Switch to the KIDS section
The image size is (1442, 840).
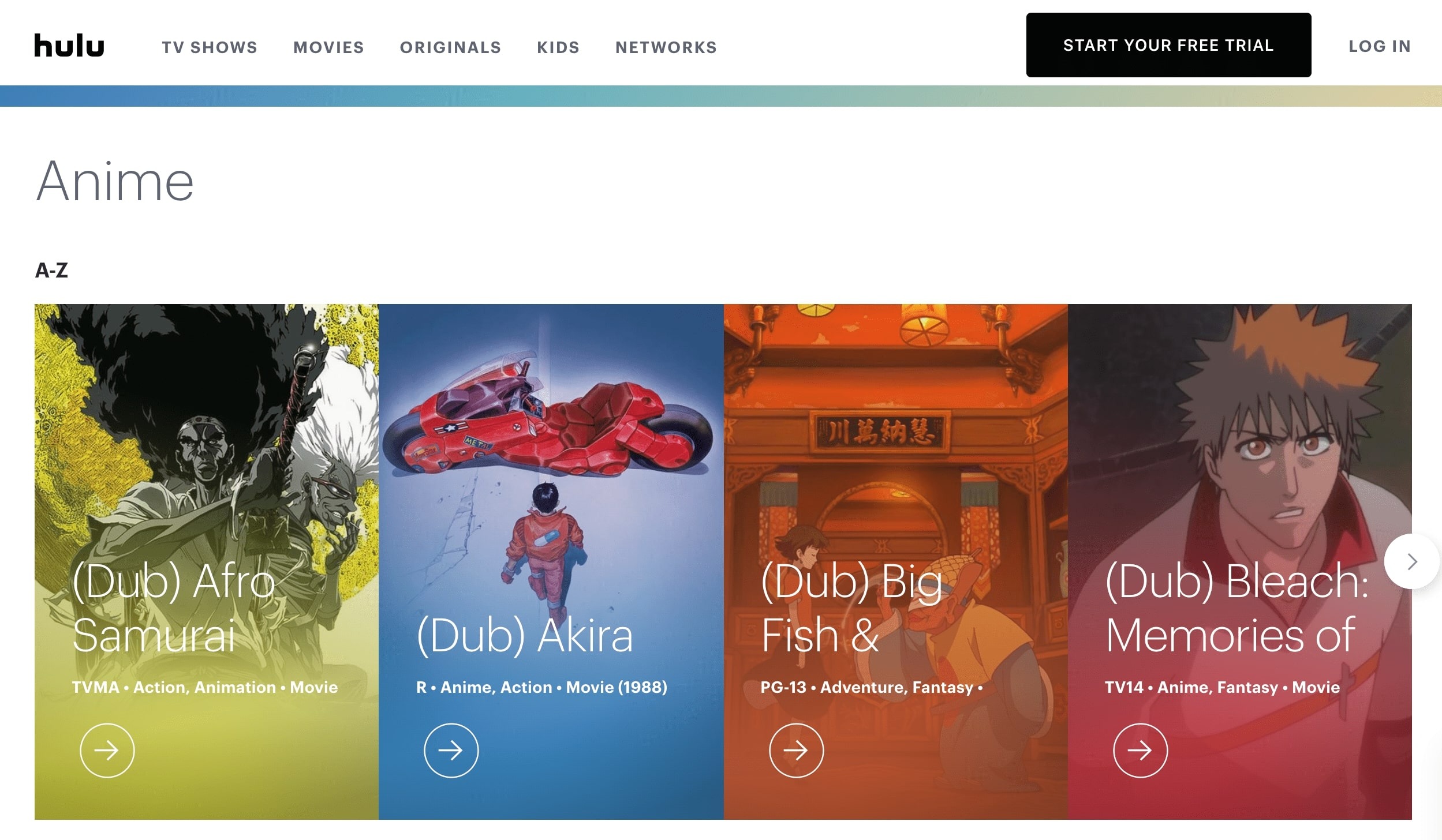pos(558,47)
